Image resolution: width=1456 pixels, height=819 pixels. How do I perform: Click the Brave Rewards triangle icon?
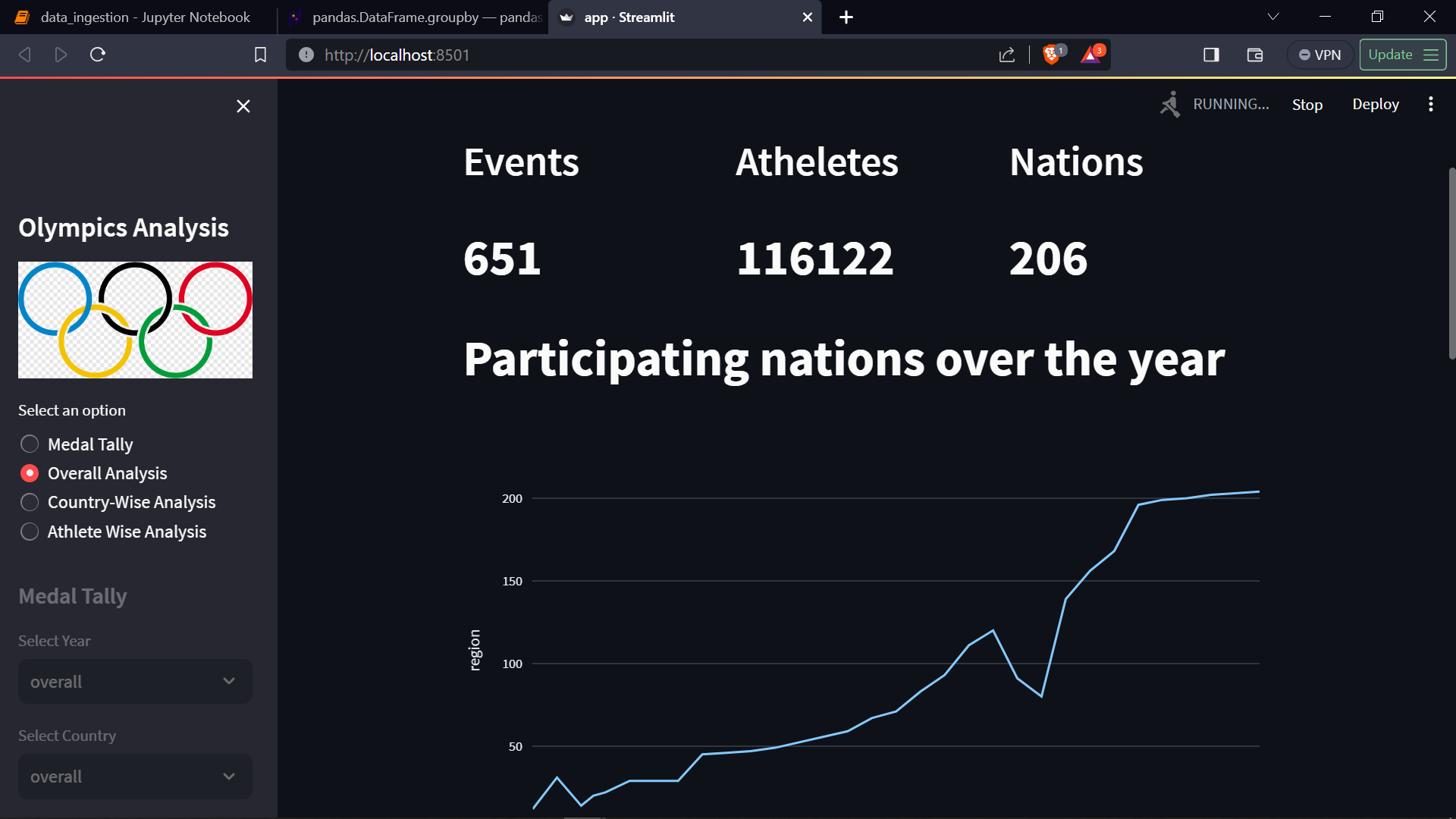coord(1092,55)
